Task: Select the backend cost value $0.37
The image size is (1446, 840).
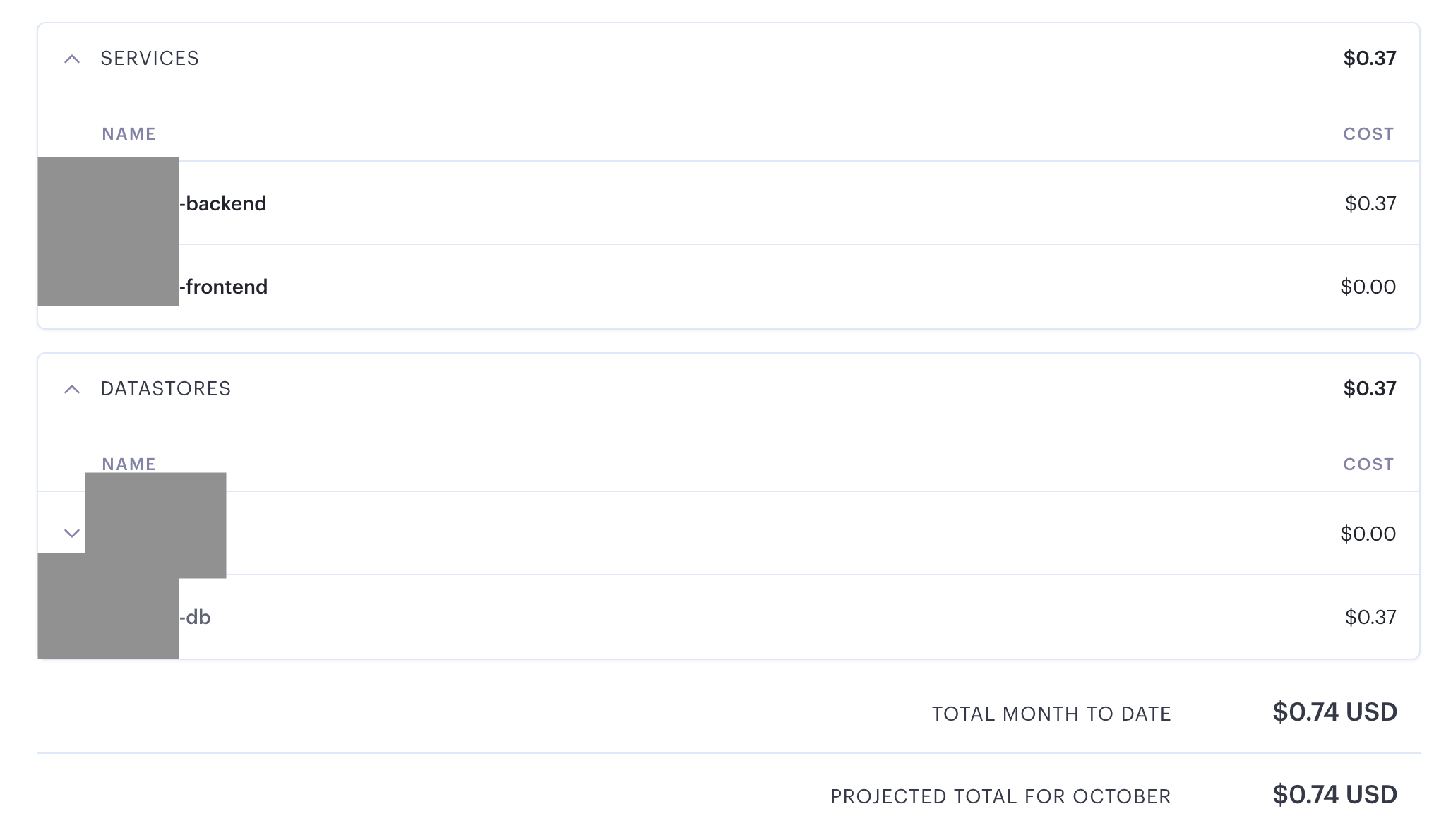Action: (1370, 203)
